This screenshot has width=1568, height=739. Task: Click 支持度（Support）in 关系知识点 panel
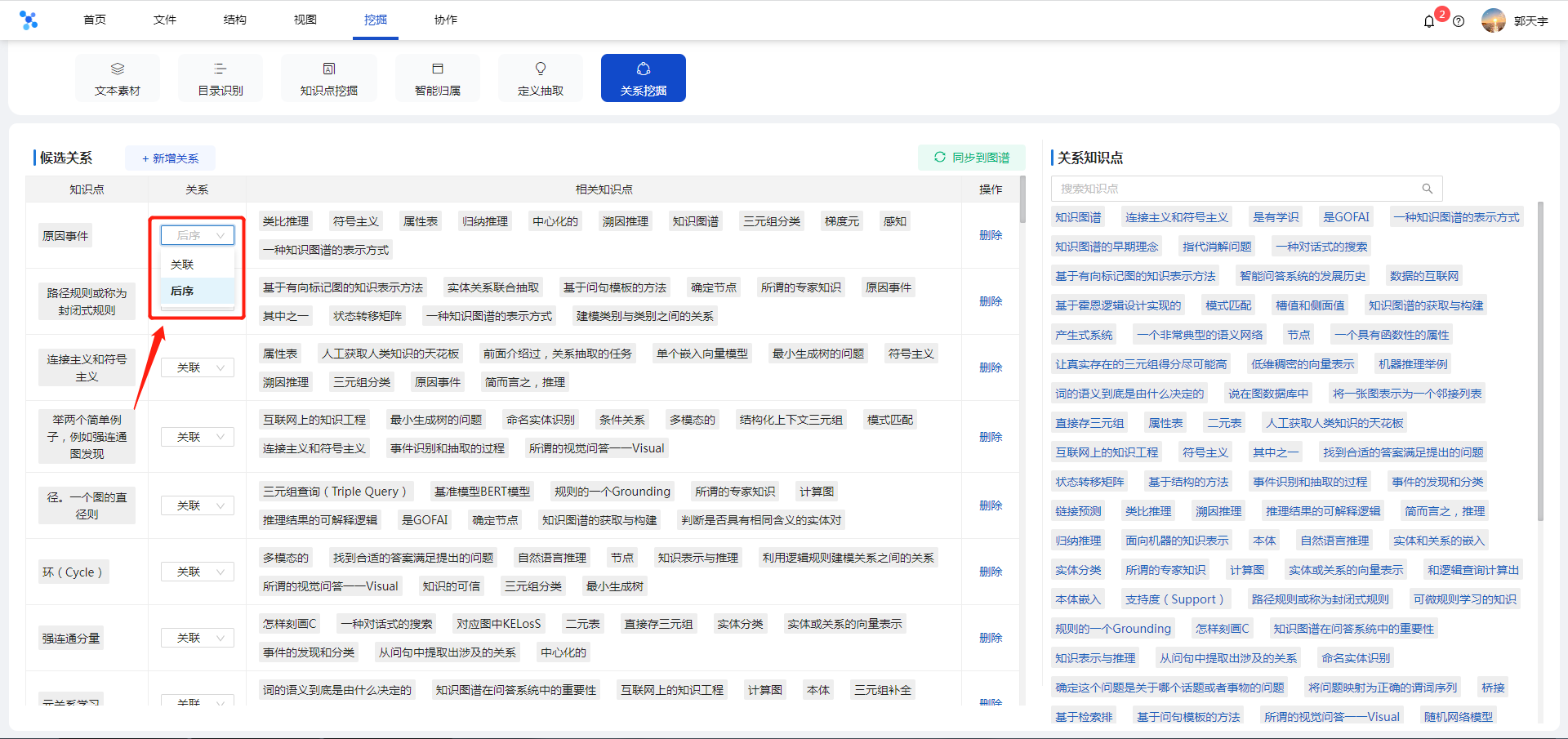(x=1174, y=599)
